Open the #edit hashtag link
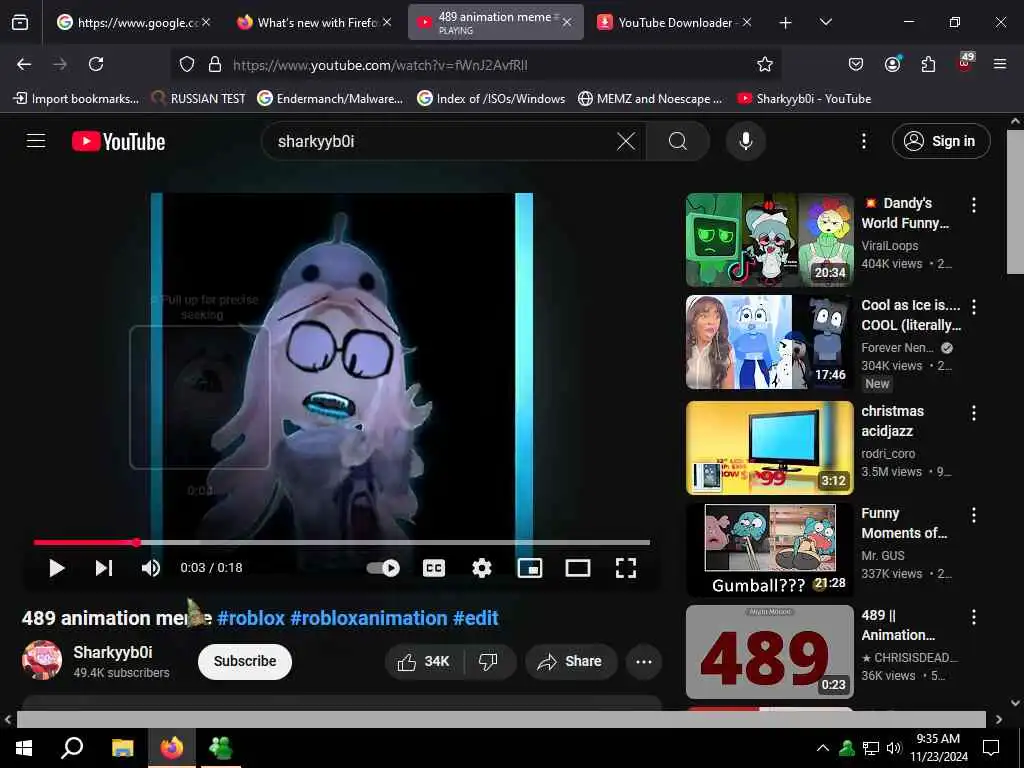 click(476, 618)
